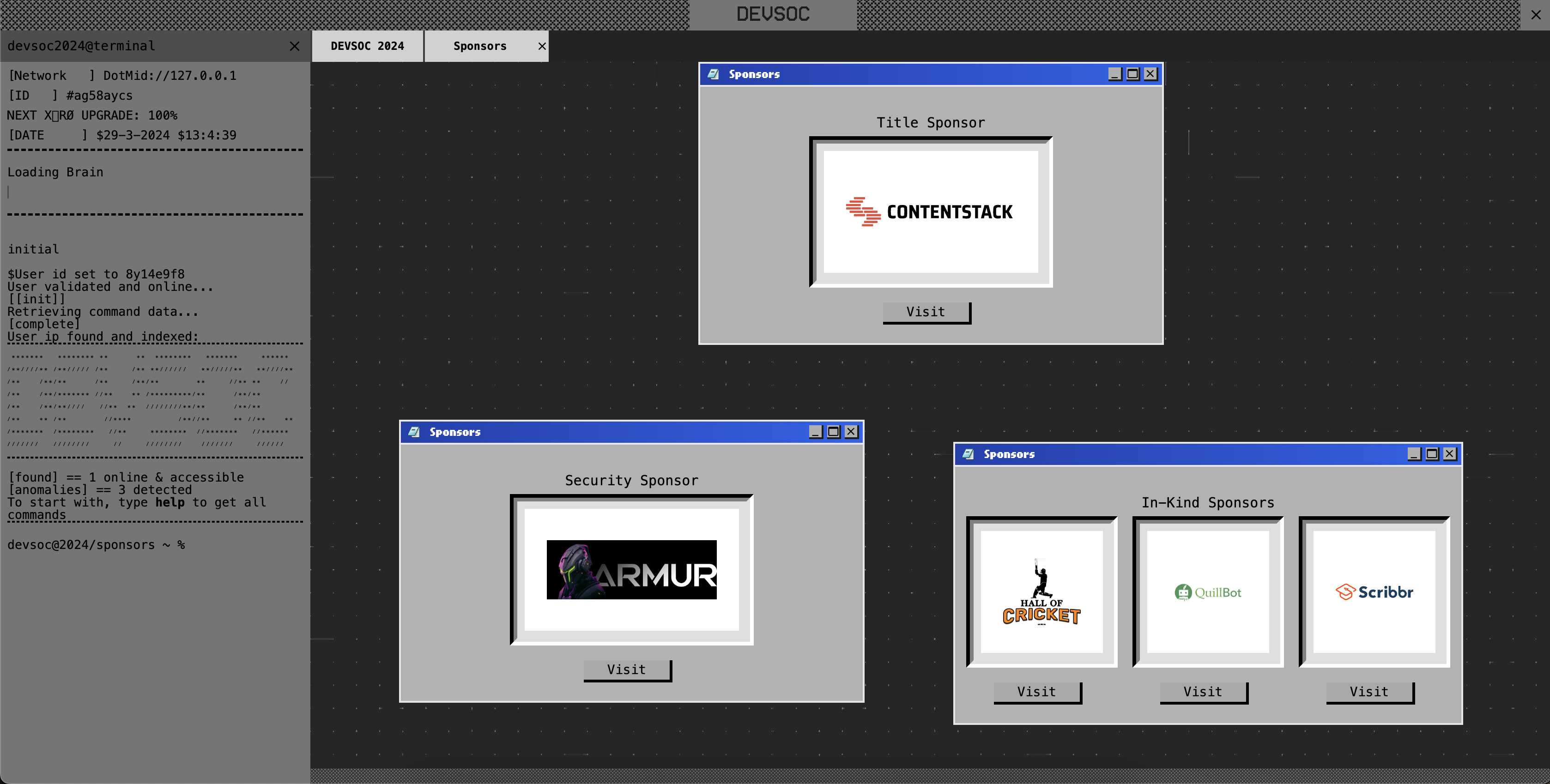Viewport: 1550px width, 784px height.
Task: Visit the QuillBot sponsor page
Action: [x=1204, y=693]
